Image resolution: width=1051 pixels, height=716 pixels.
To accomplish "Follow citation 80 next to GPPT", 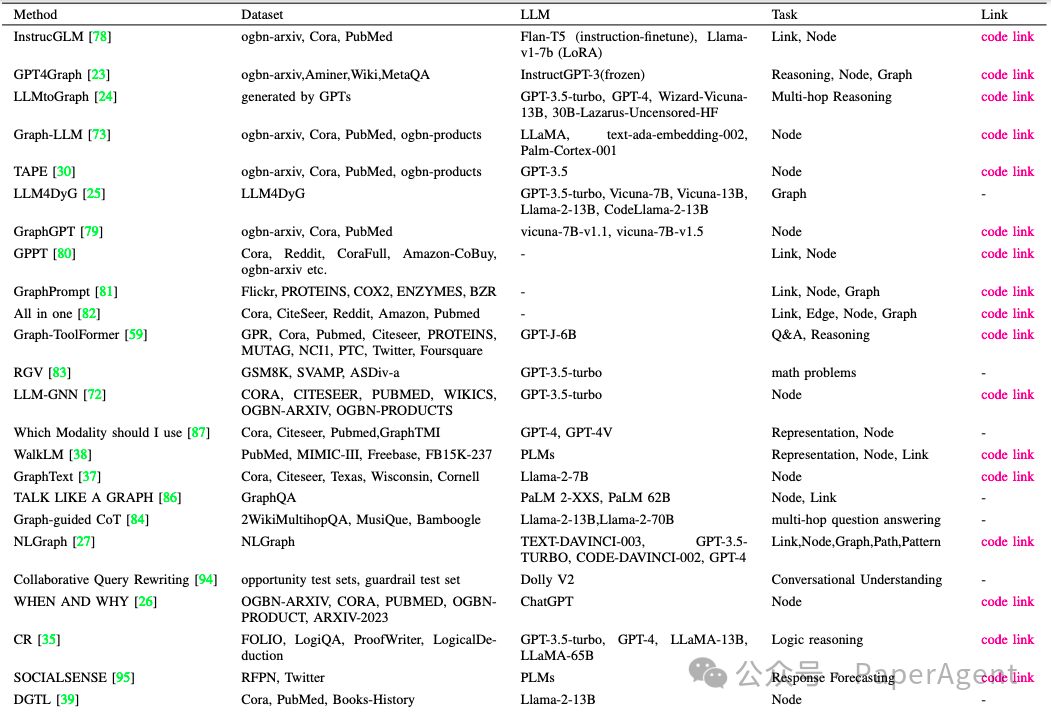I will point(64,253).
